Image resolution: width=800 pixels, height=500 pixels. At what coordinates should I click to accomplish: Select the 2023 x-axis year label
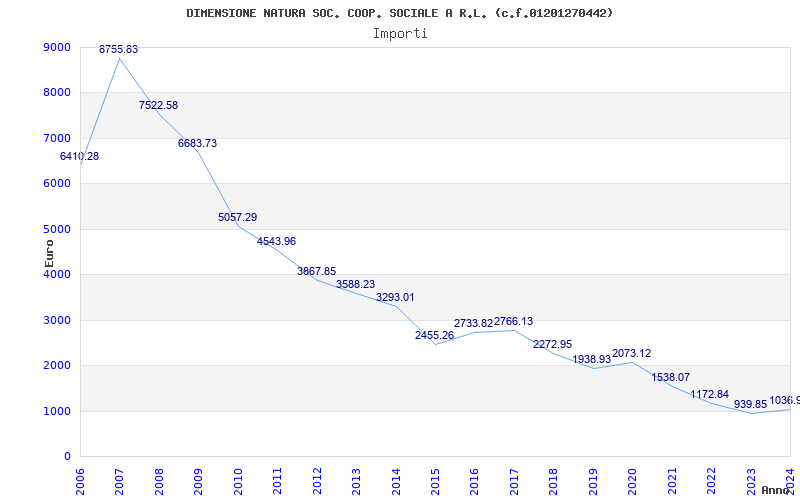point(751,481)
